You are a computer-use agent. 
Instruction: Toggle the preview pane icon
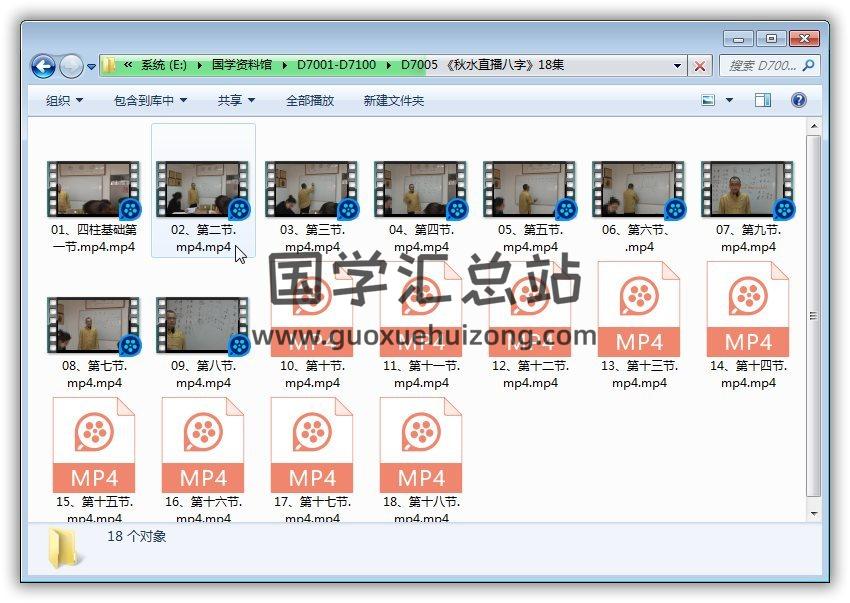click(x=763, y=100)
